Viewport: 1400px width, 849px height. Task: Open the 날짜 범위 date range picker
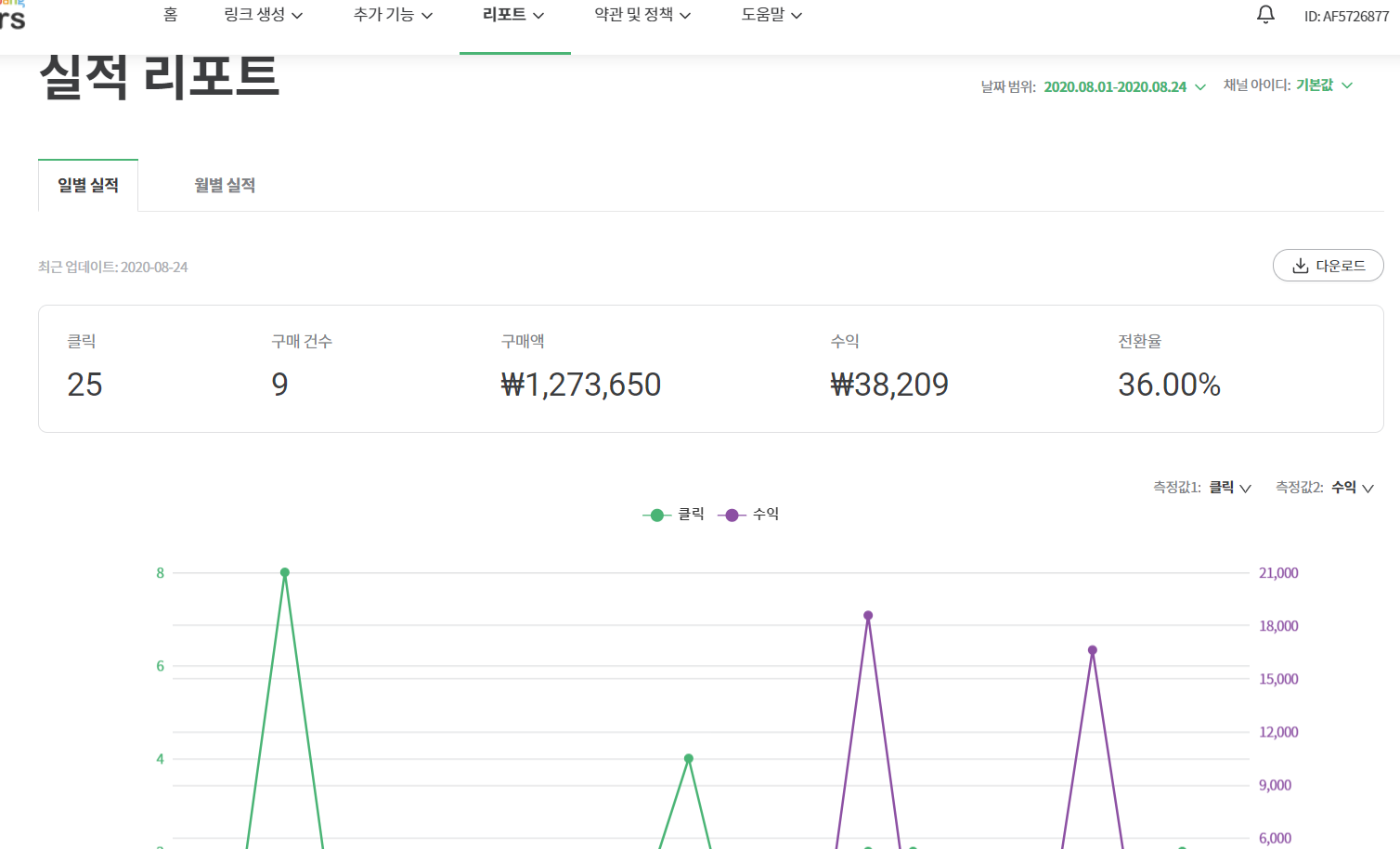(x=1124, y=86)
